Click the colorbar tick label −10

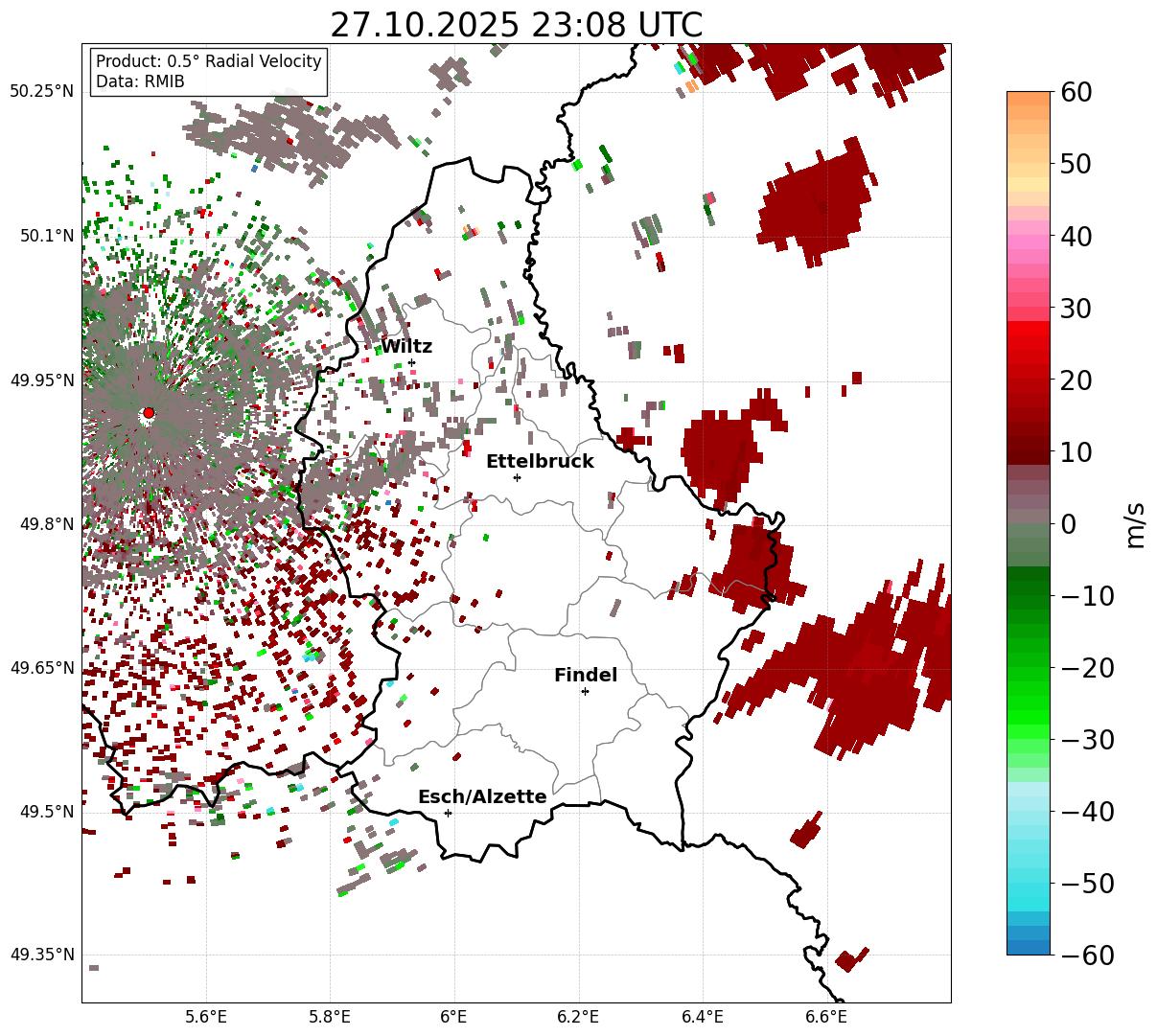1088,595
